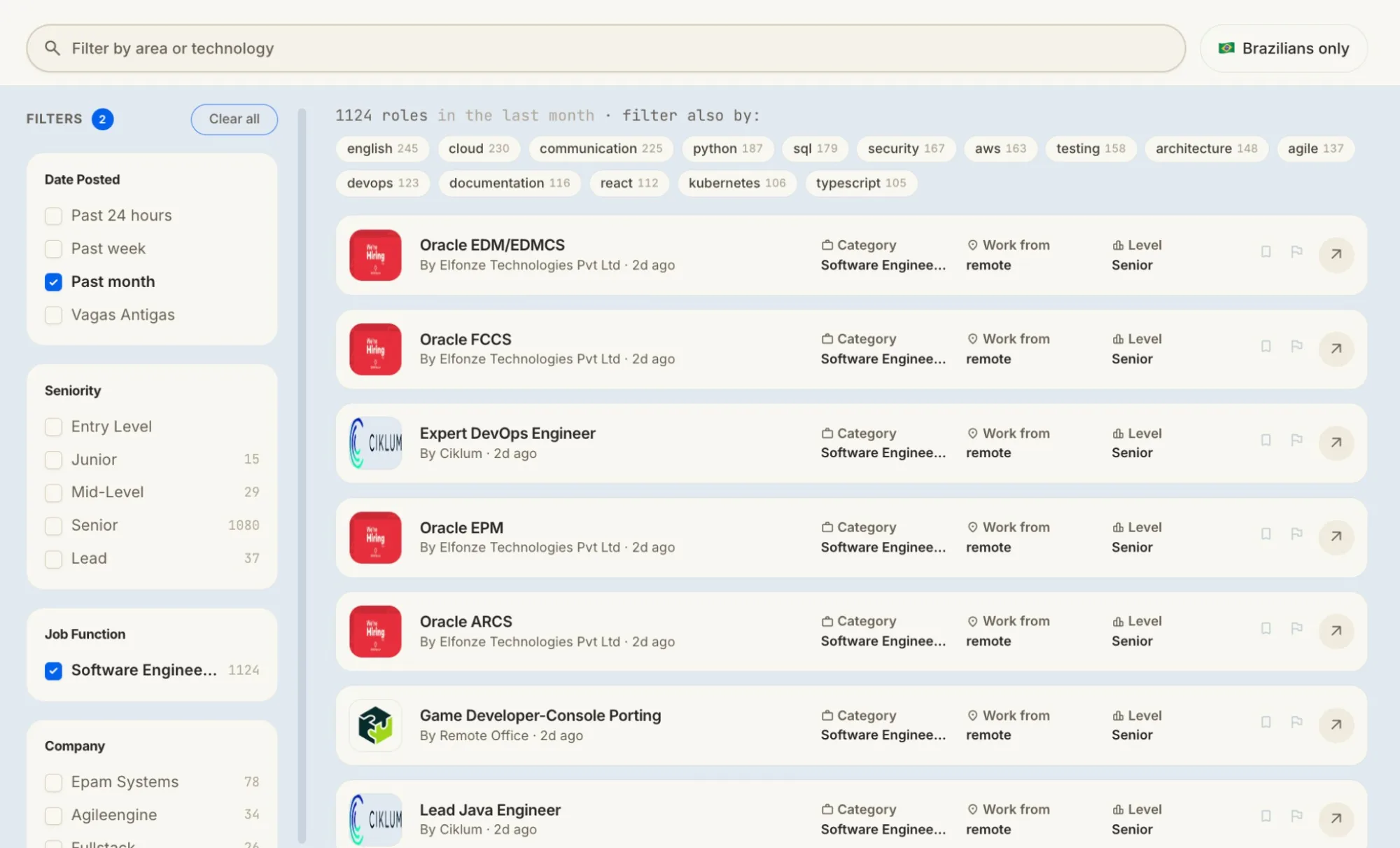Filter by the cloud tag
This screenshot has width=1400, height=848.
[479, 148]
